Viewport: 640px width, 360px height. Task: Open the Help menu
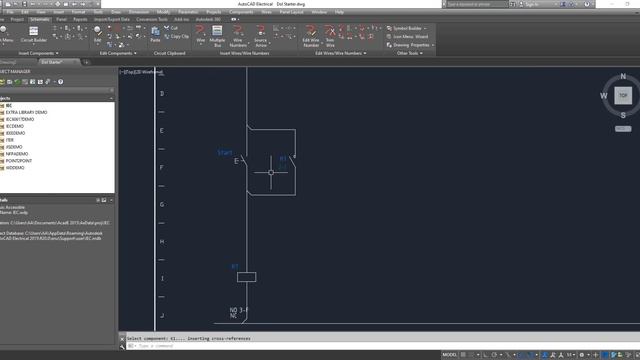click(x=339, y=12)
